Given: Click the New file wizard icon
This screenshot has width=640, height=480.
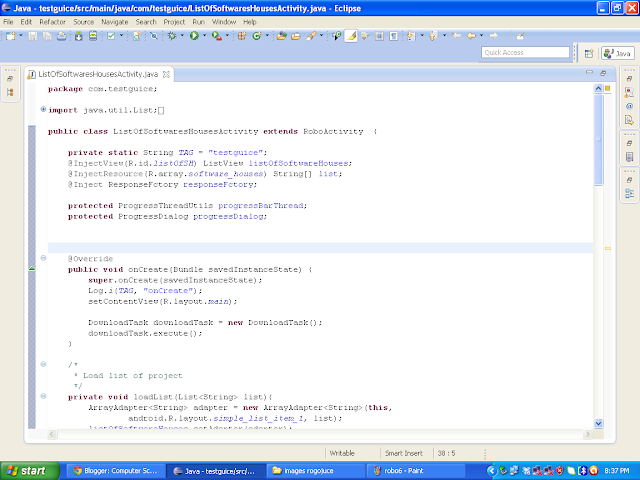Looking at the screenshot, I should click(x=11, y=36).
